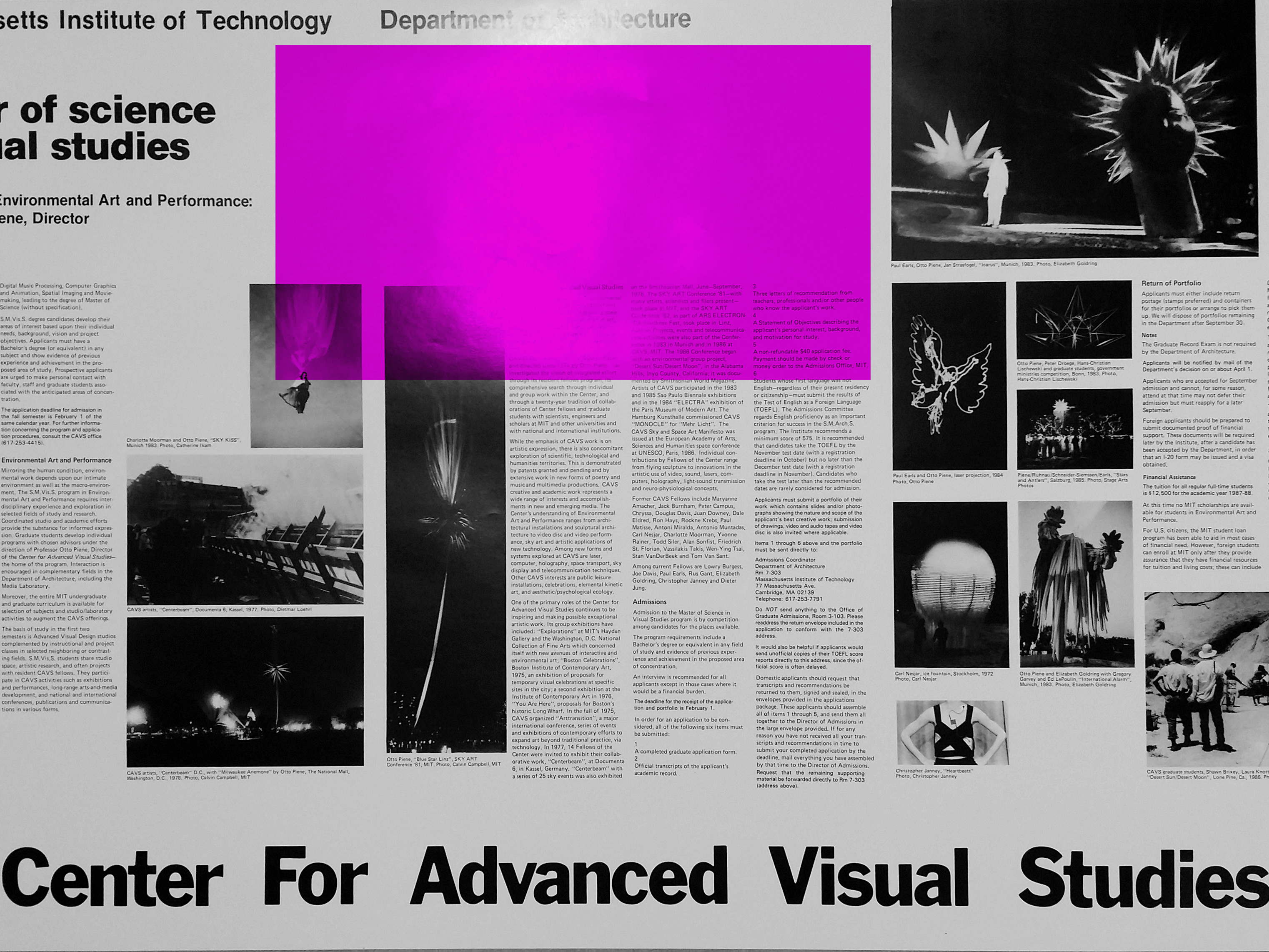Screen dimensions: 1269x952
Task: Click the 'A completed graduate application form.' item
Action: (x=685, y=752)
